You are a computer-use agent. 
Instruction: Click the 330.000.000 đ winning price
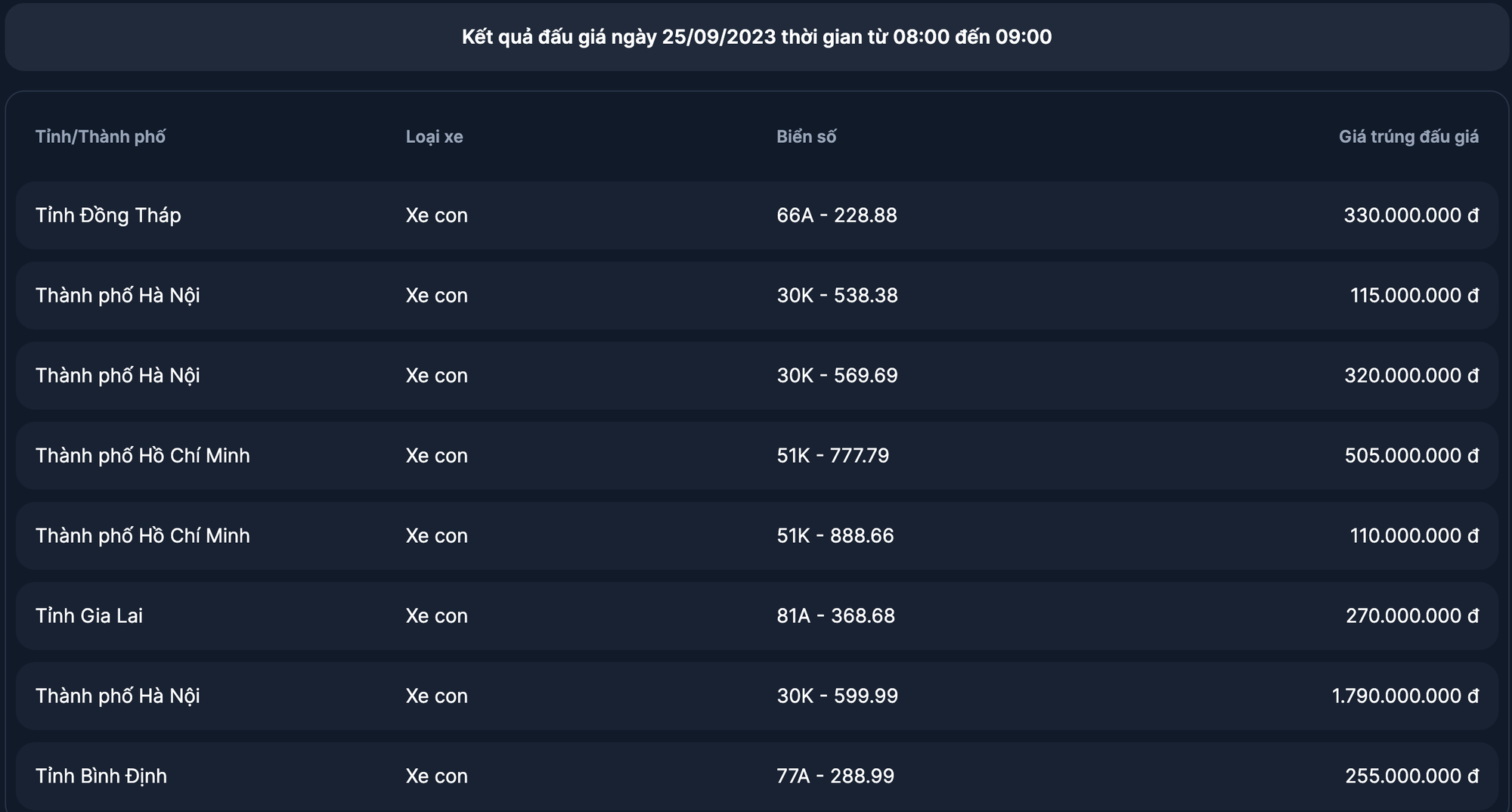tap(1411, 215)
